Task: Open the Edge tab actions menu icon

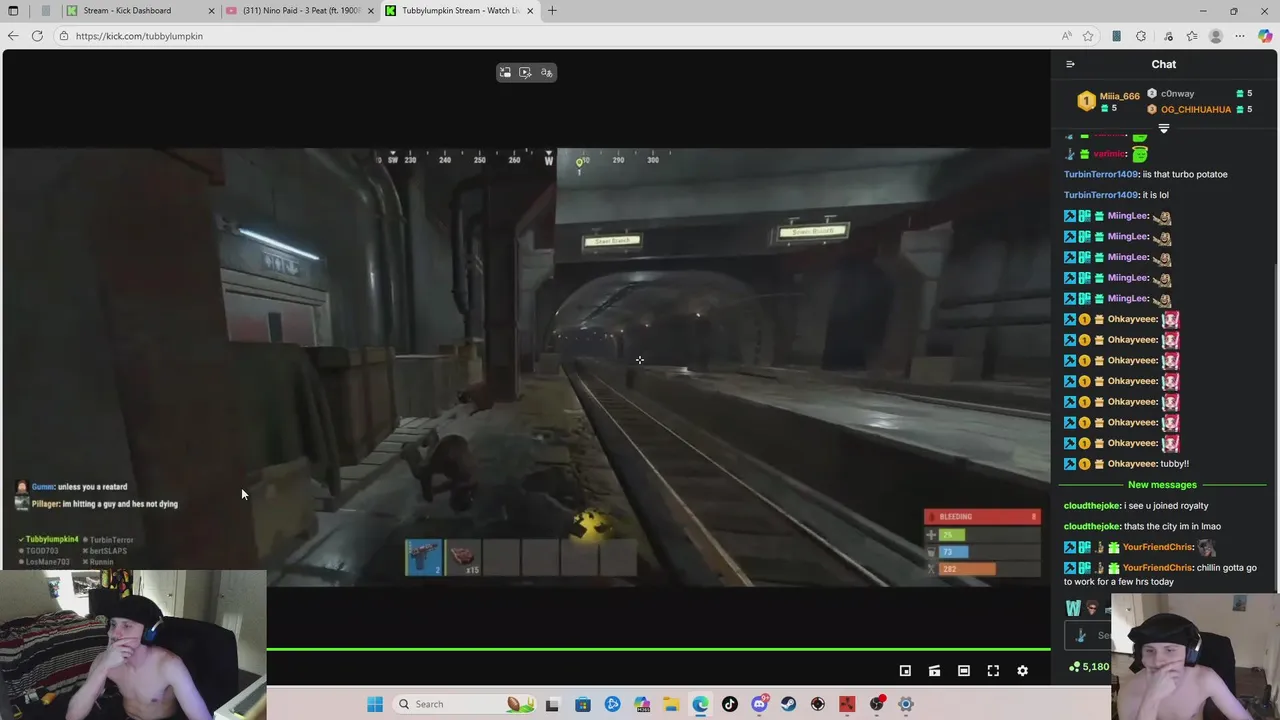Action: pyautogui.click(x=13, y=11)
